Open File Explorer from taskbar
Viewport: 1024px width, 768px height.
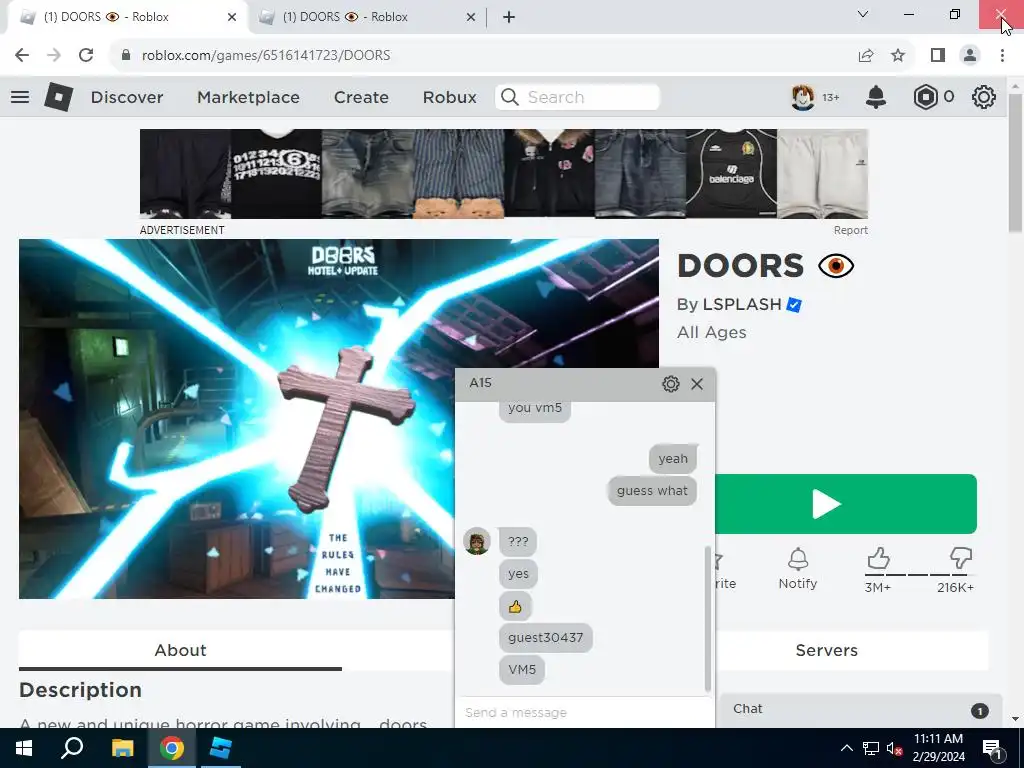(x=122, y=748)
